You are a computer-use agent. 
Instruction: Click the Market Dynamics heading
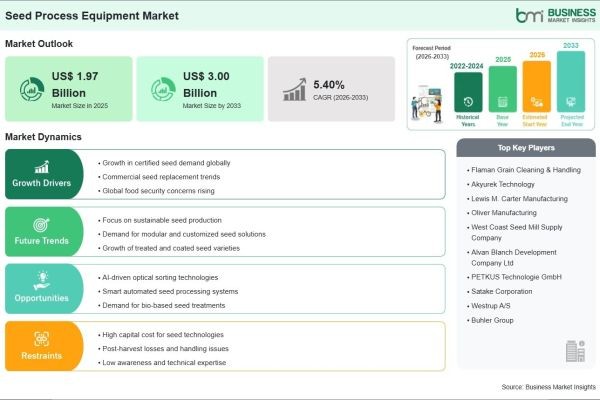pos(43,137)
